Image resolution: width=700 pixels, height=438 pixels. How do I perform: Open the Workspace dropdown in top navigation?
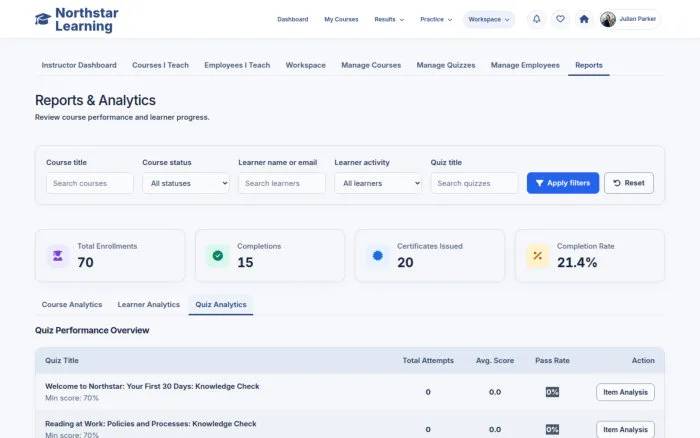489,19
